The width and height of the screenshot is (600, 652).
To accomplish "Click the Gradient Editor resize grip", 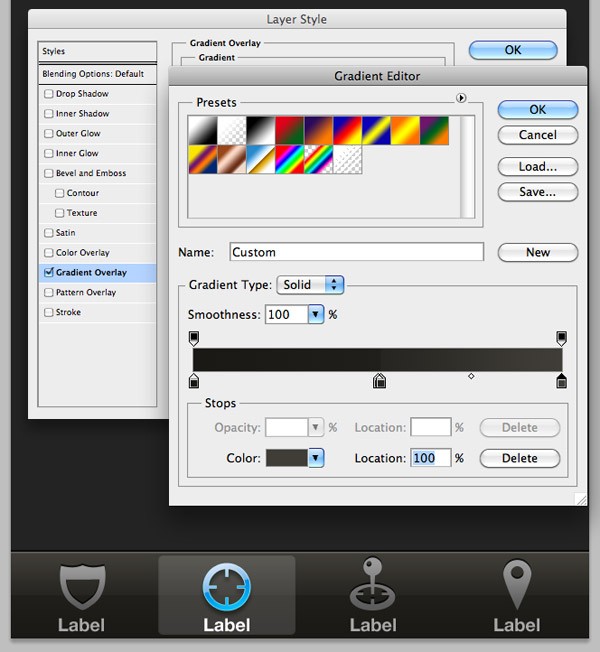I will (581, 499).
